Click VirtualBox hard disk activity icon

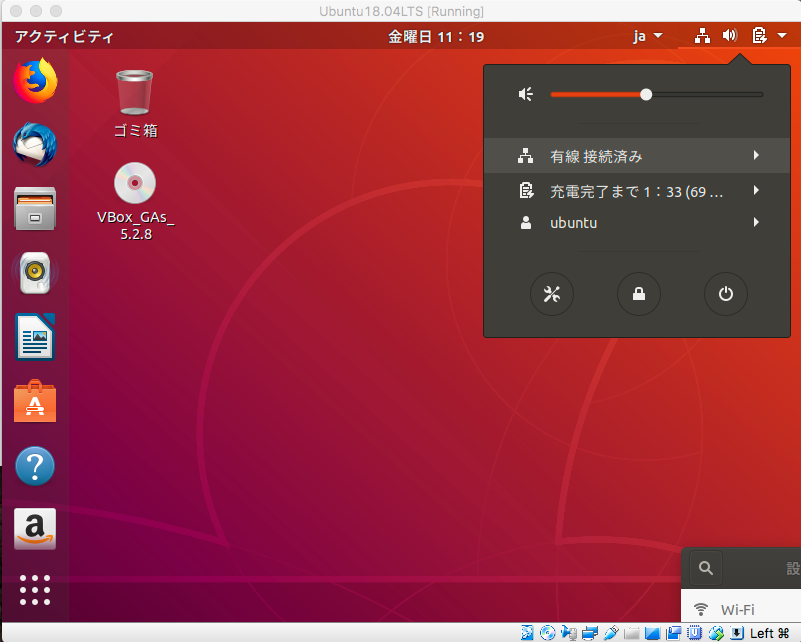[527, 633]
